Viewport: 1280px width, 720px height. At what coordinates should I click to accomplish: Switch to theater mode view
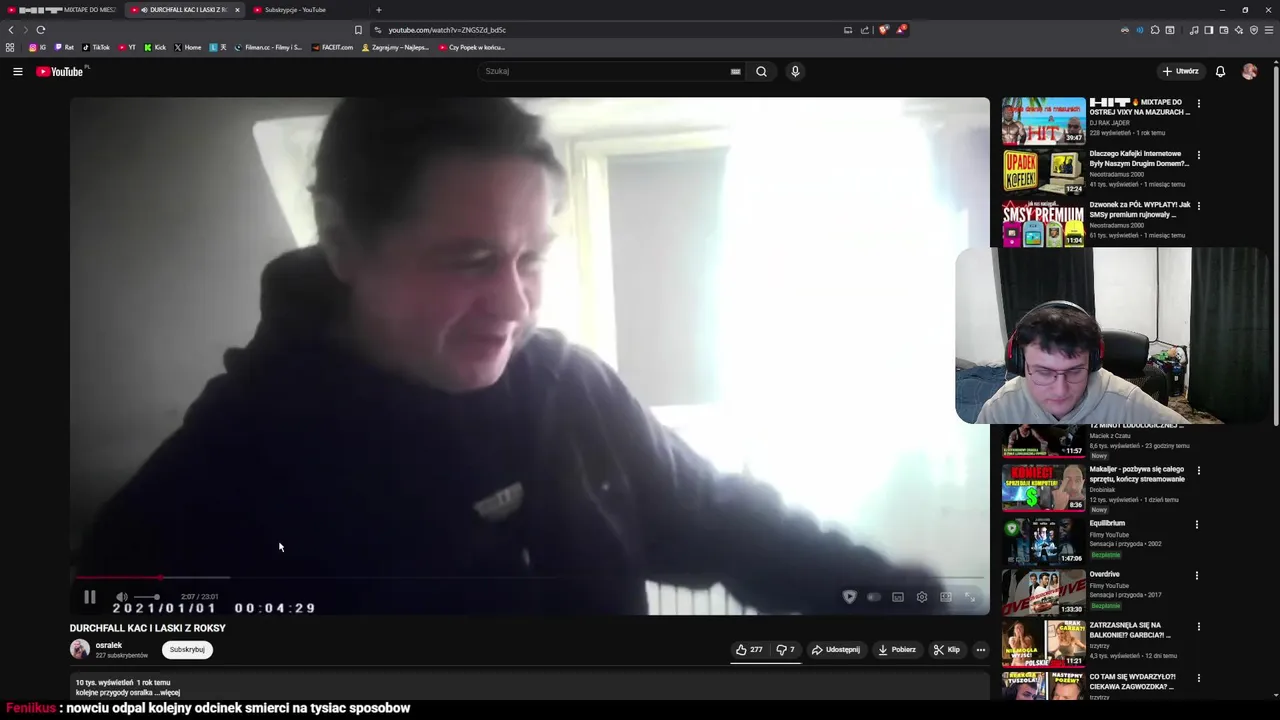click(946, 597)
